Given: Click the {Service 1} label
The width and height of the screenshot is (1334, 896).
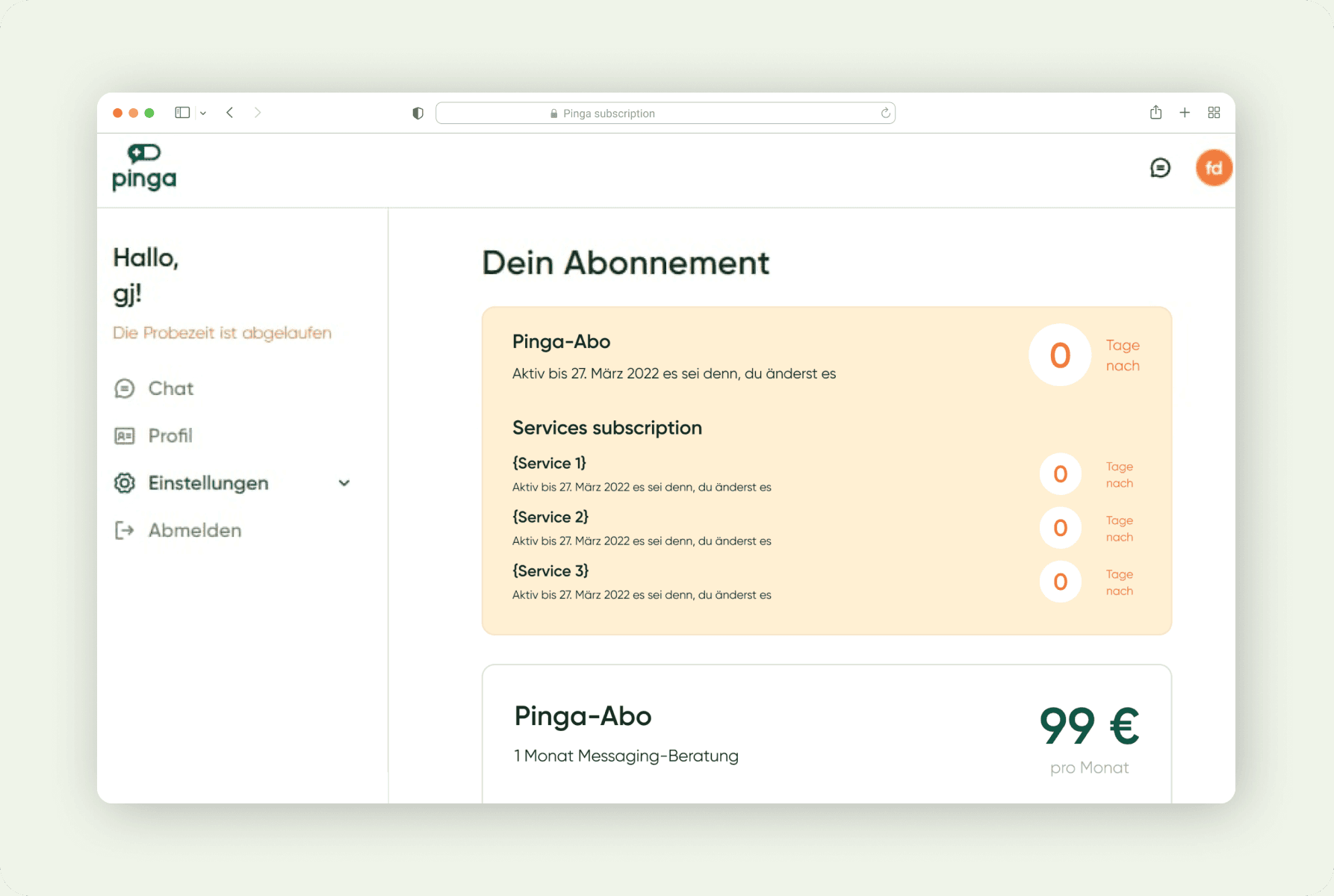Looking at the screenshot, I should coord(550,464).
